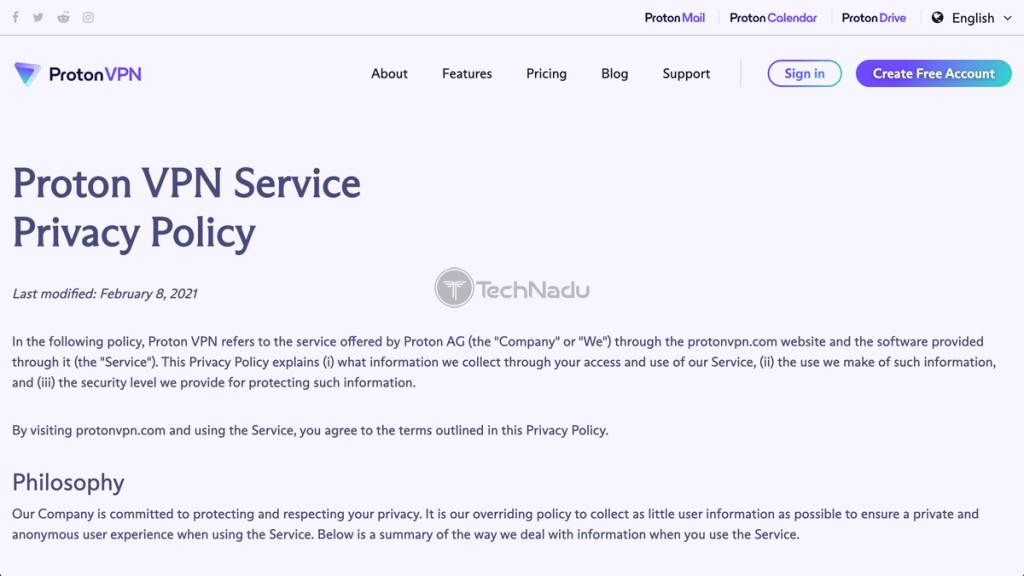Viewport: 1024px width, 576px height.
Task: Visit the Proton Calendar link
Action: pos(773,18)
